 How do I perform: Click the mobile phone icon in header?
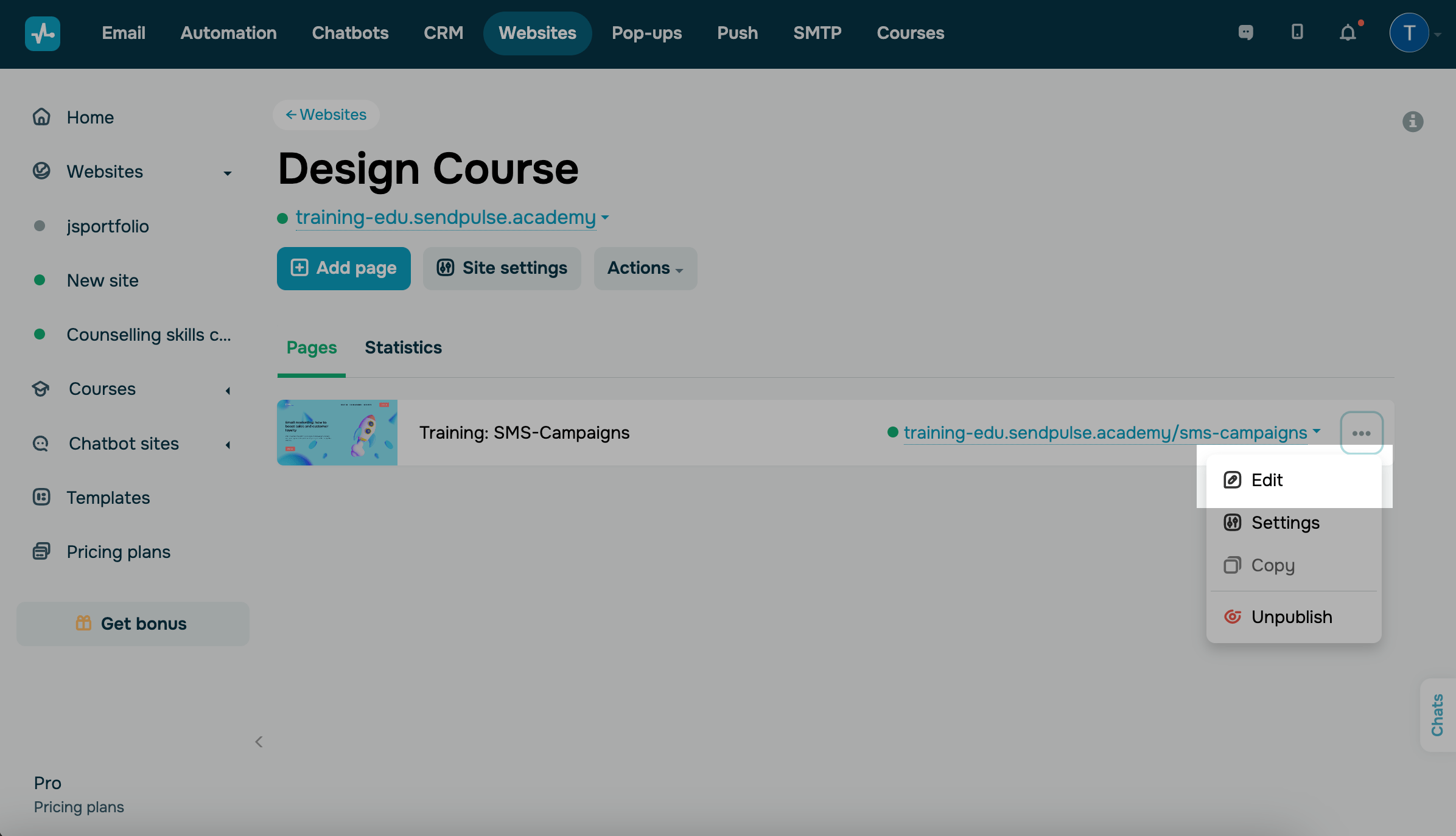1297,32
